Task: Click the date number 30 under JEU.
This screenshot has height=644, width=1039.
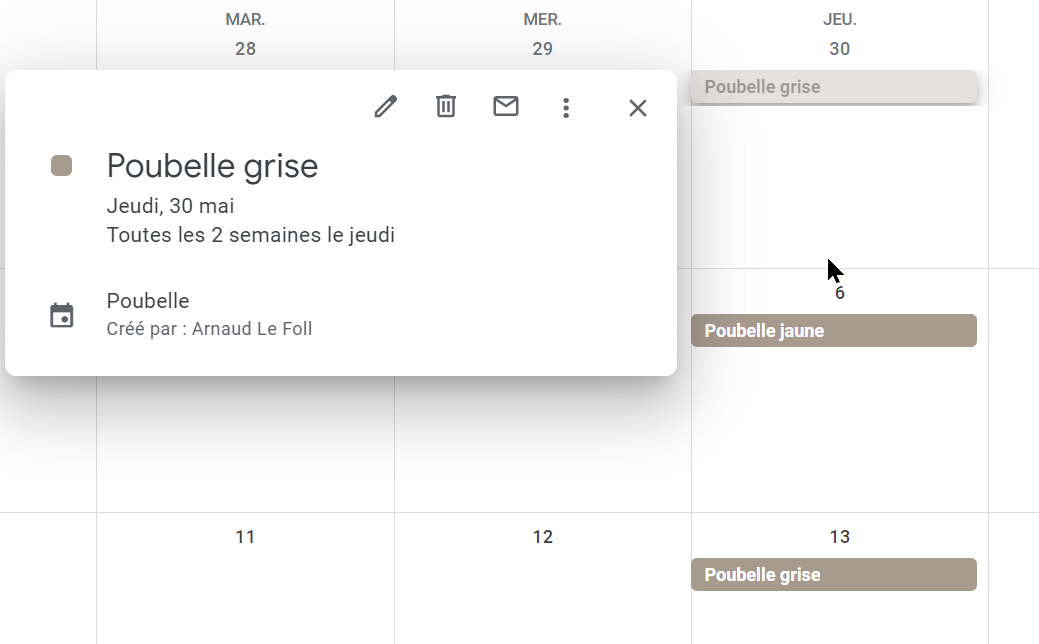Action: (x=840, y=49)
